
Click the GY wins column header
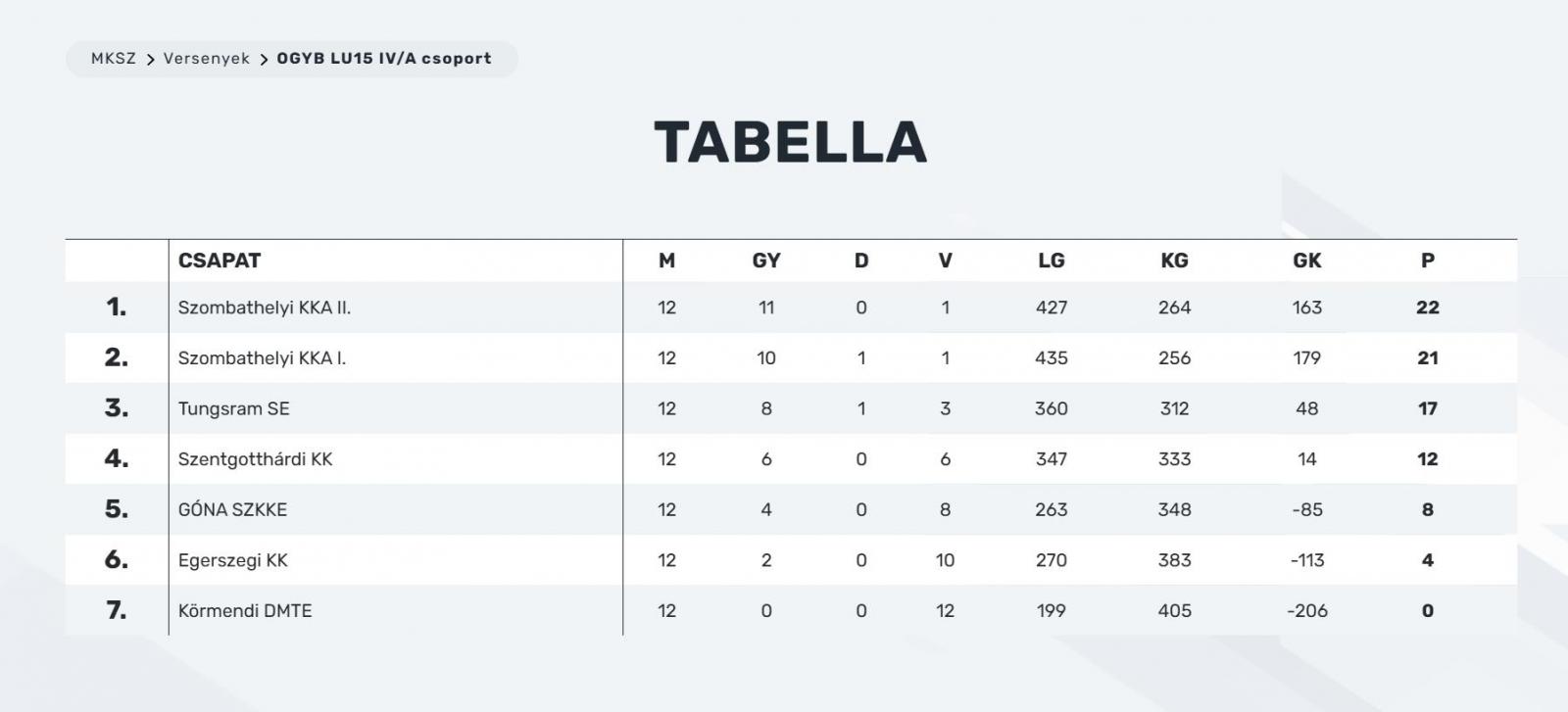click(x=766, y=261)
